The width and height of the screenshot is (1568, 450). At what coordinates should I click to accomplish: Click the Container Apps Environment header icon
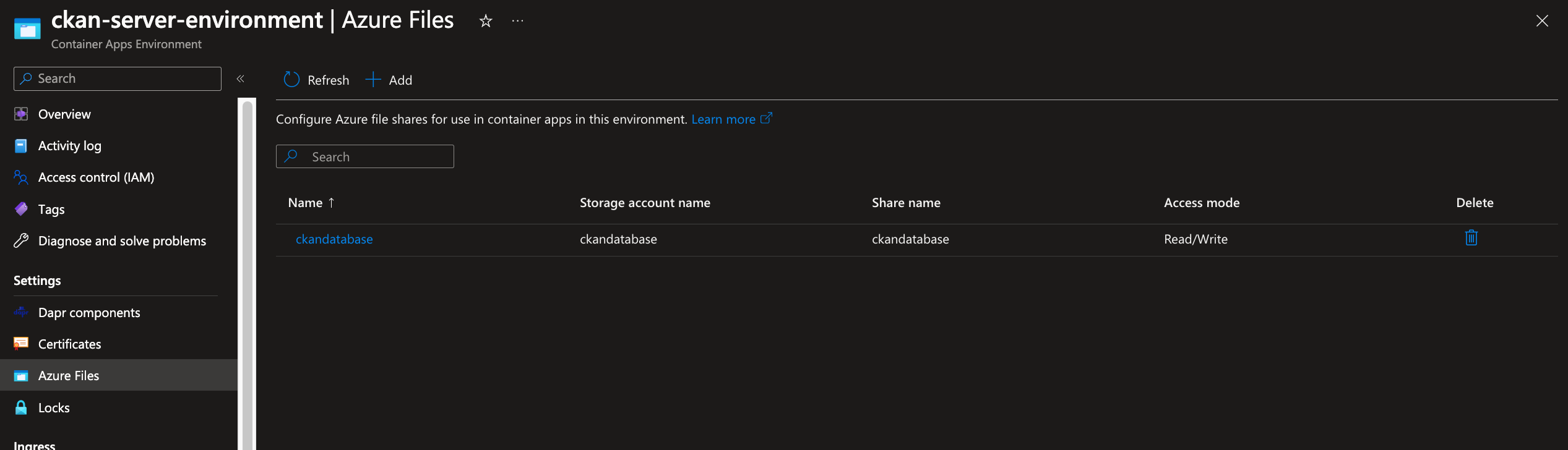pyautogui.click(x=27, y=28)
